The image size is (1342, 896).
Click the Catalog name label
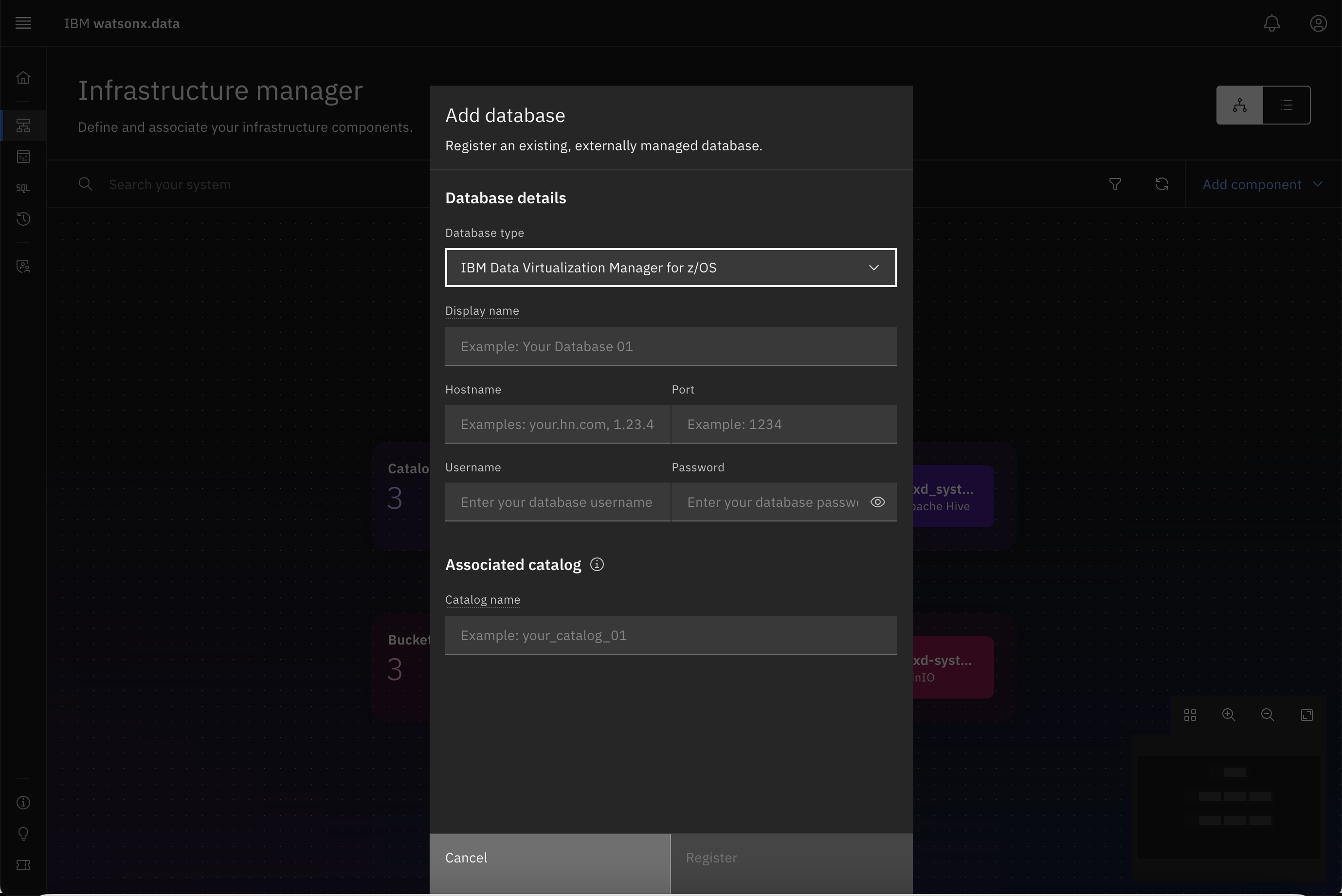pyautogui.click(x=482, y=599)
